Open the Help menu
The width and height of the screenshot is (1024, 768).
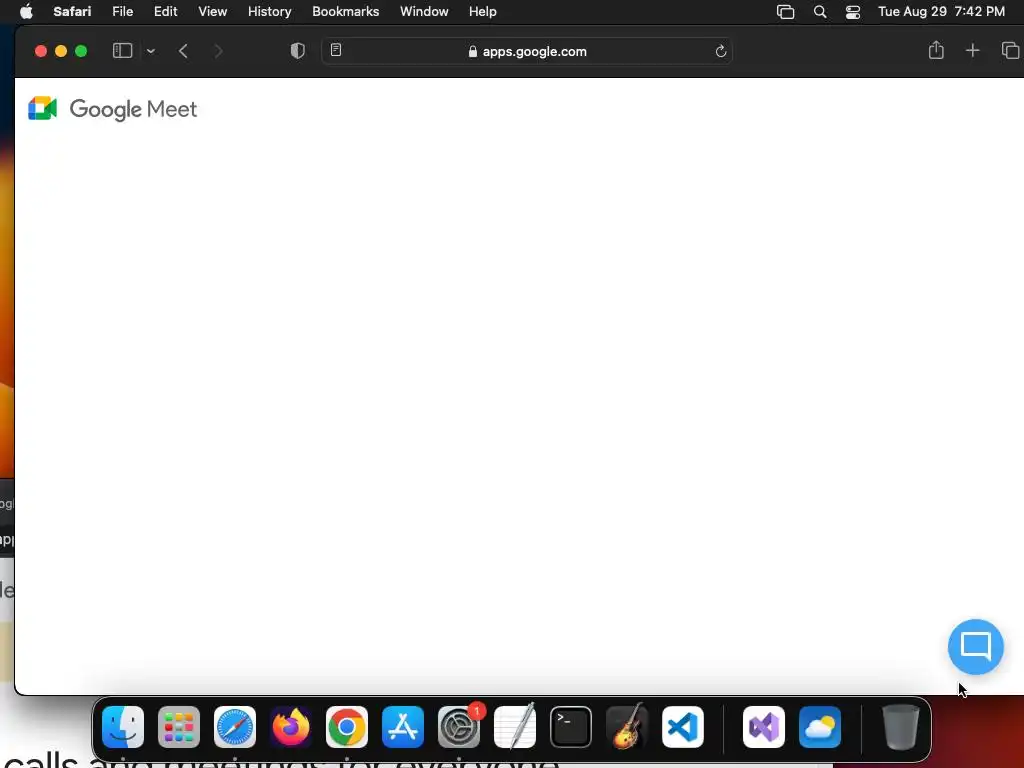tap(483, 11)
